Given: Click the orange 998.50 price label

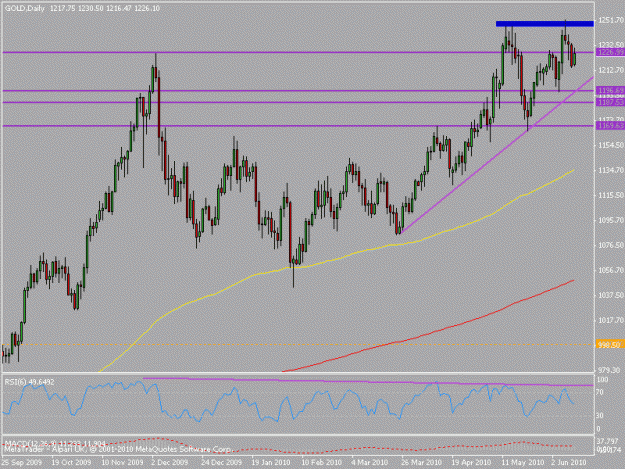Looking at the screenshot, I should [x=609, y=344].
